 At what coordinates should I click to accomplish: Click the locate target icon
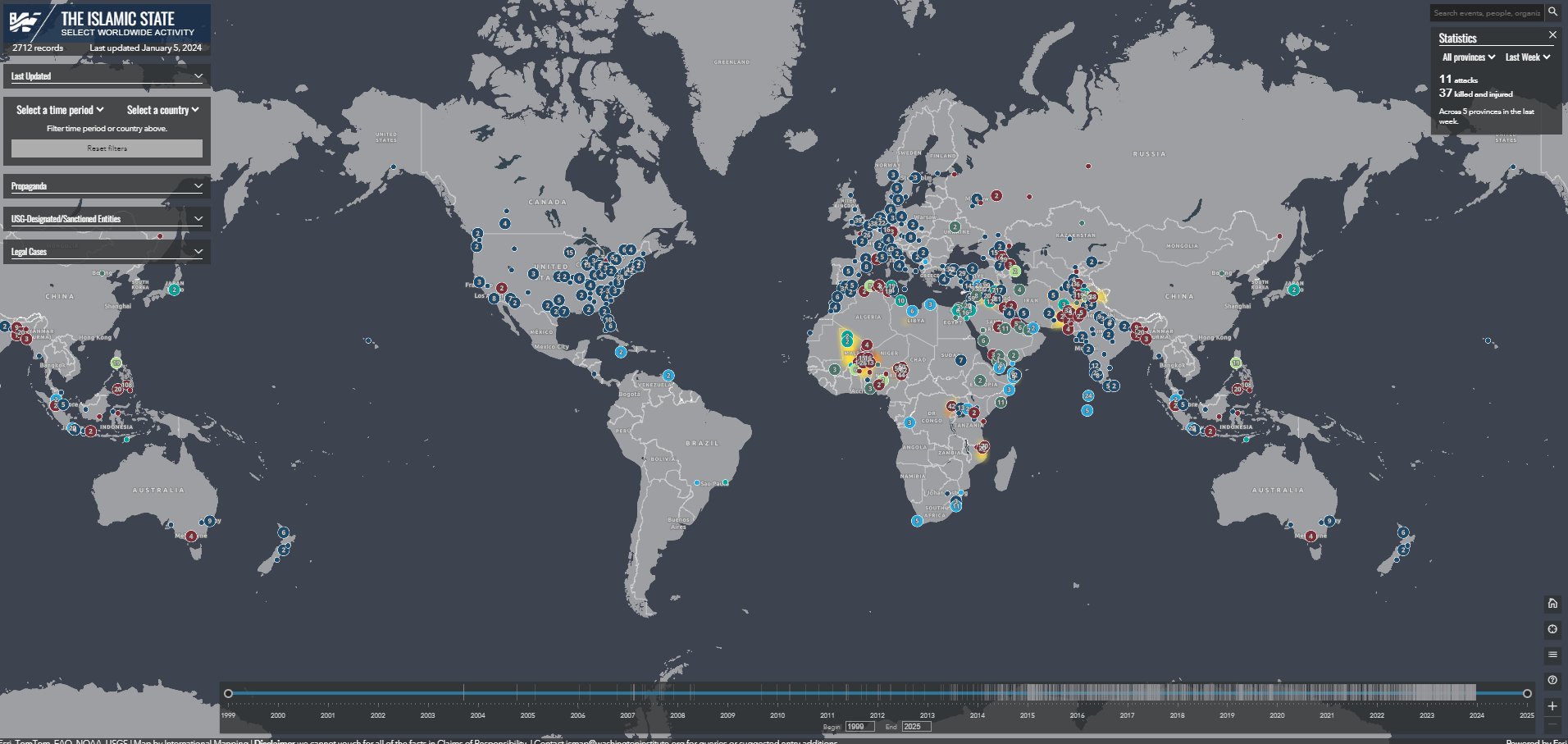(1552, 629)
